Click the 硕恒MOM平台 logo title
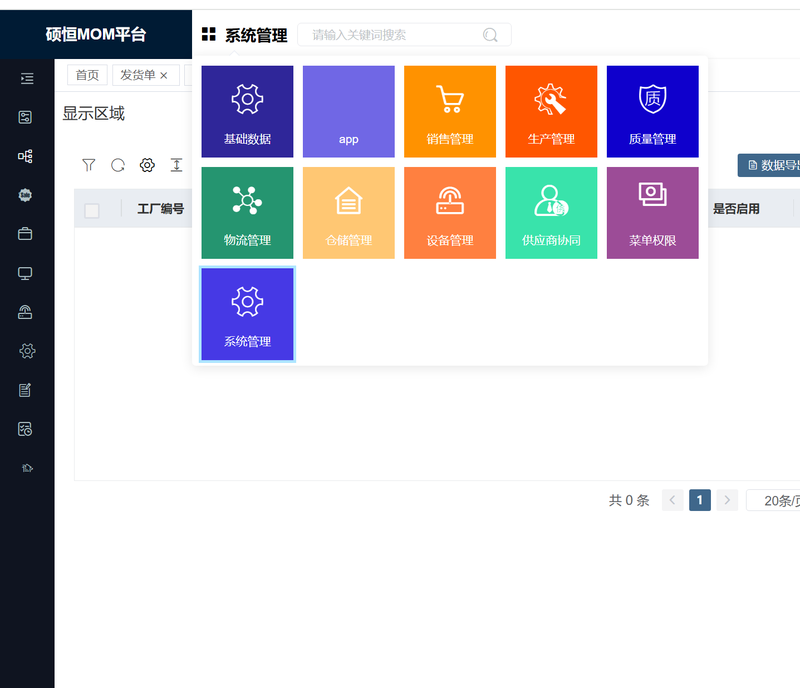Viewport: 800px width, 688px height. [x=96, y=34]
